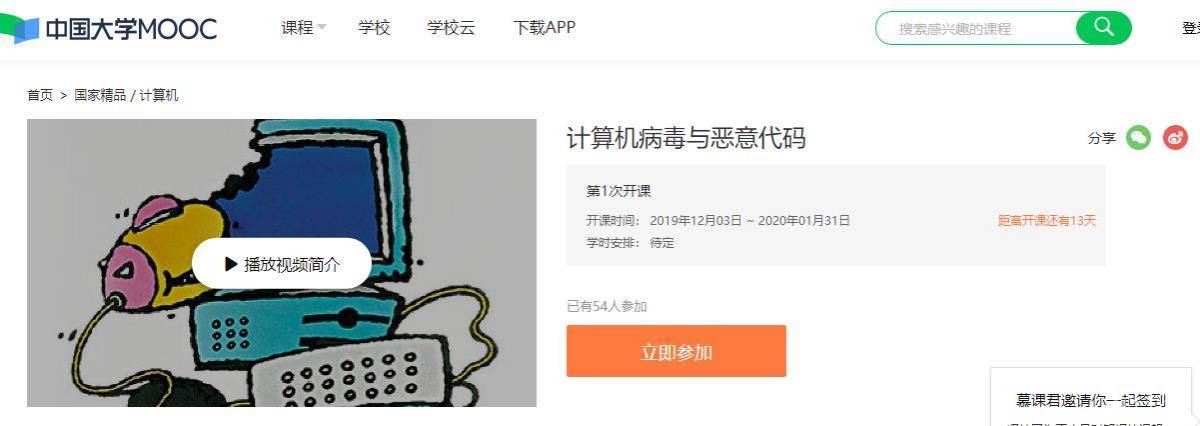The height and width of the screenshot is (426, 1200).
Task: Share the course via Weibo icon
Action: pyautogui.click(x=1175, y=138)
